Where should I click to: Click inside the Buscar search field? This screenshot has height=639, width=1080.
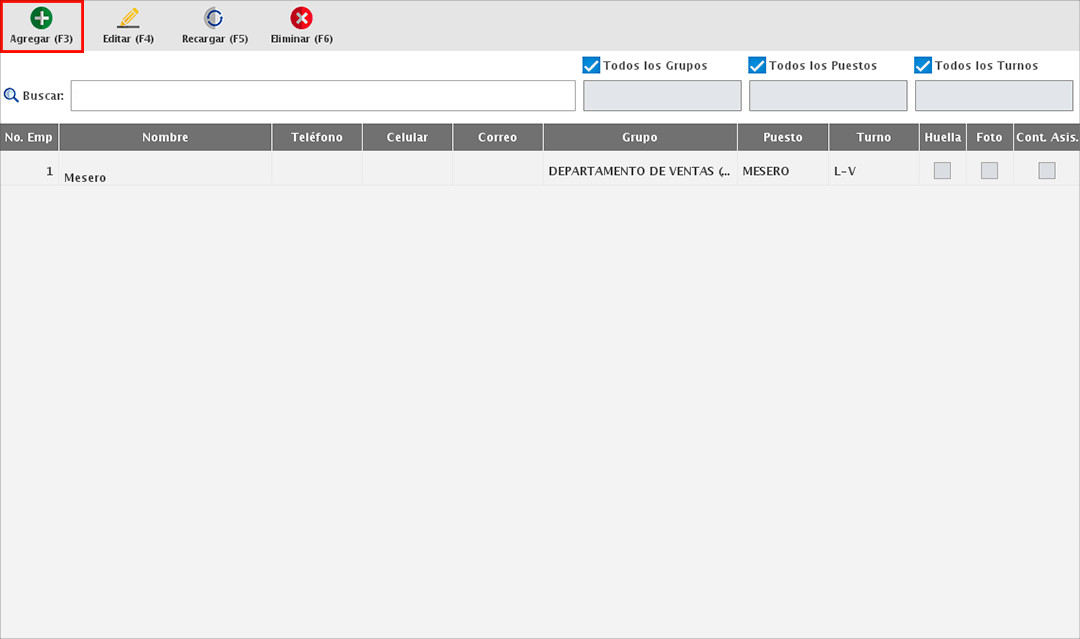323,96
